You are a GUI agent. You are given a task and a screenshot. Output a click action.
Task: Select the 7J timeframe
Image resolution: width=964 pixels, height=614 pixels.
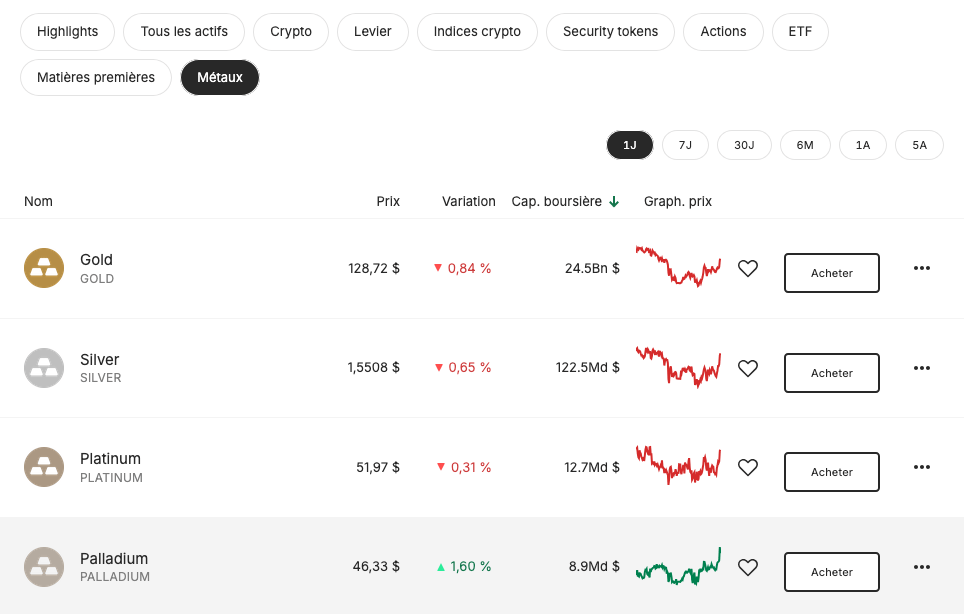(685, 144)
